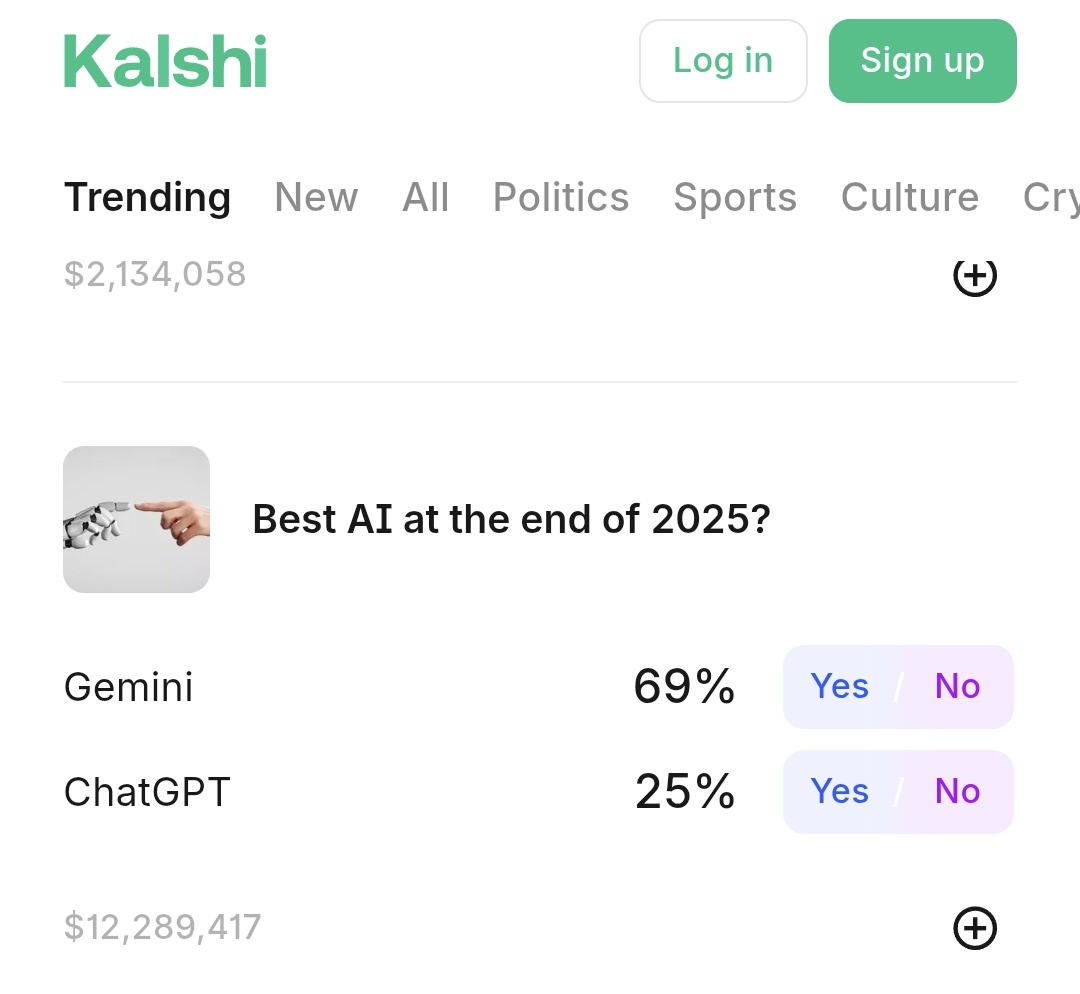Click the Gemini outcome label
Screen dimensions: 1080x994
tap(129, 687)
